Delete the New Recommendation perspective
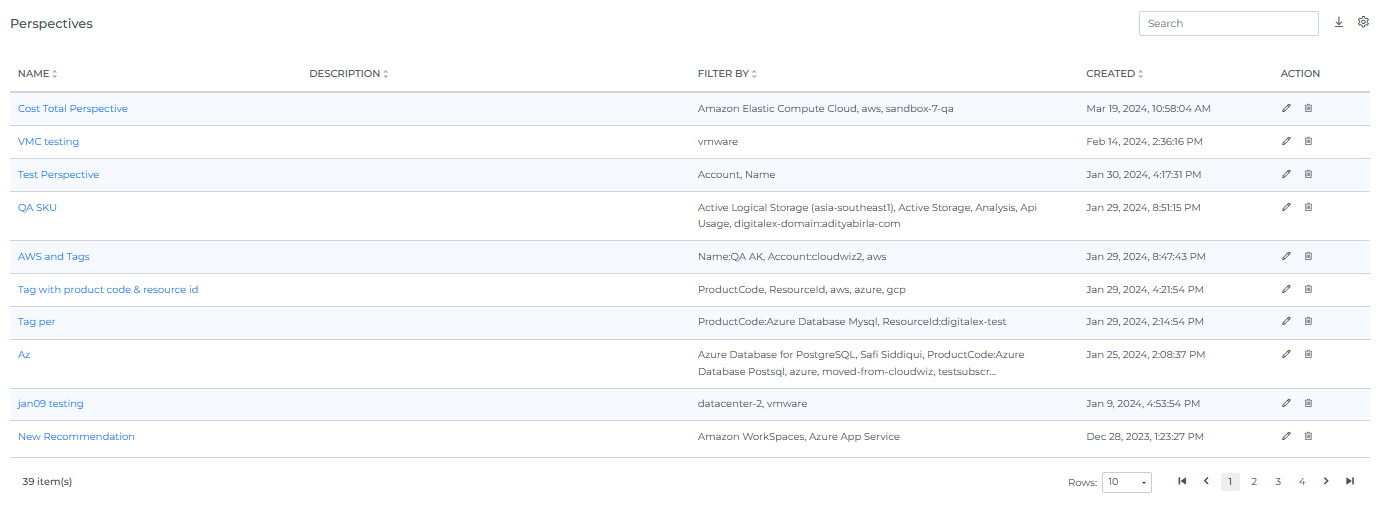The image size is (1380, 509). click(x=1308, y=437)
